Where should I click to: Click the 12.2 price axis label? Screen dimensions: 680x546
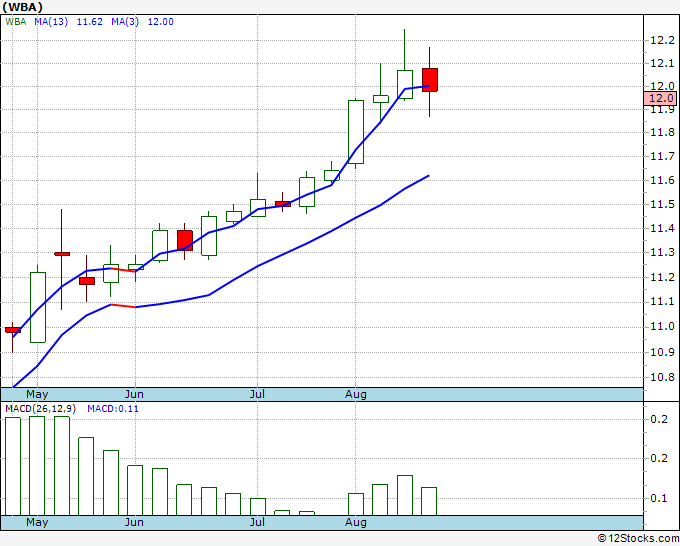pyautogui.click(x=662, y=40)
